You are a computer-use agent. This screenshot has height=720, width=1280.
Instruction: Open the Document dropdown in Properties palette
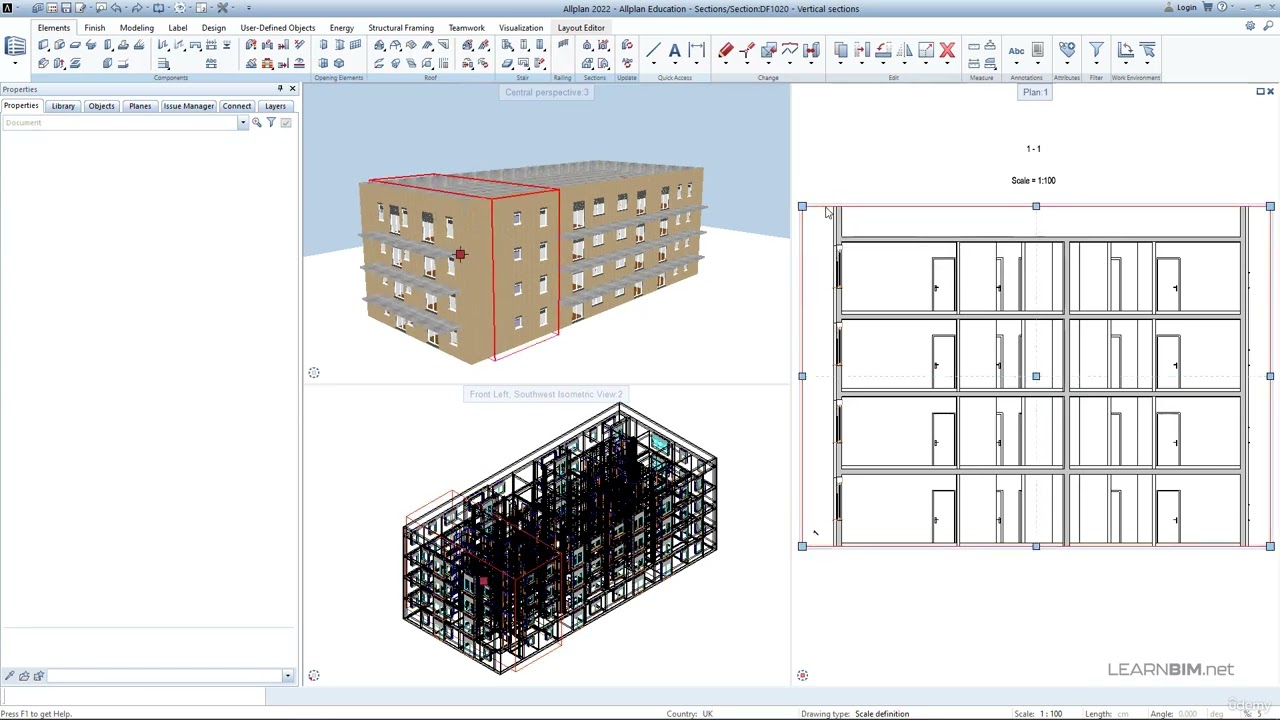242,123
